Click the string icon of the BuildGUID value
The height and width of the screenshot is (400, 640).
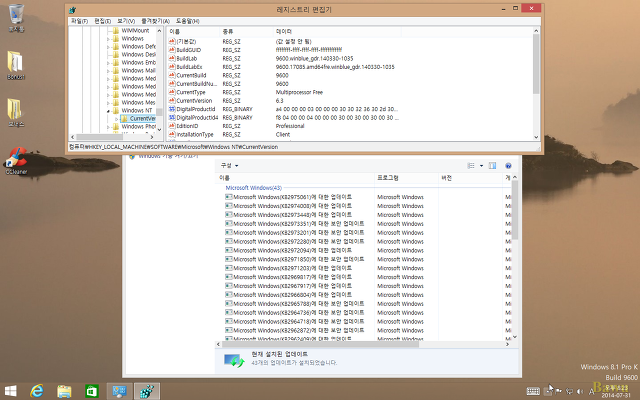(172, 50)
